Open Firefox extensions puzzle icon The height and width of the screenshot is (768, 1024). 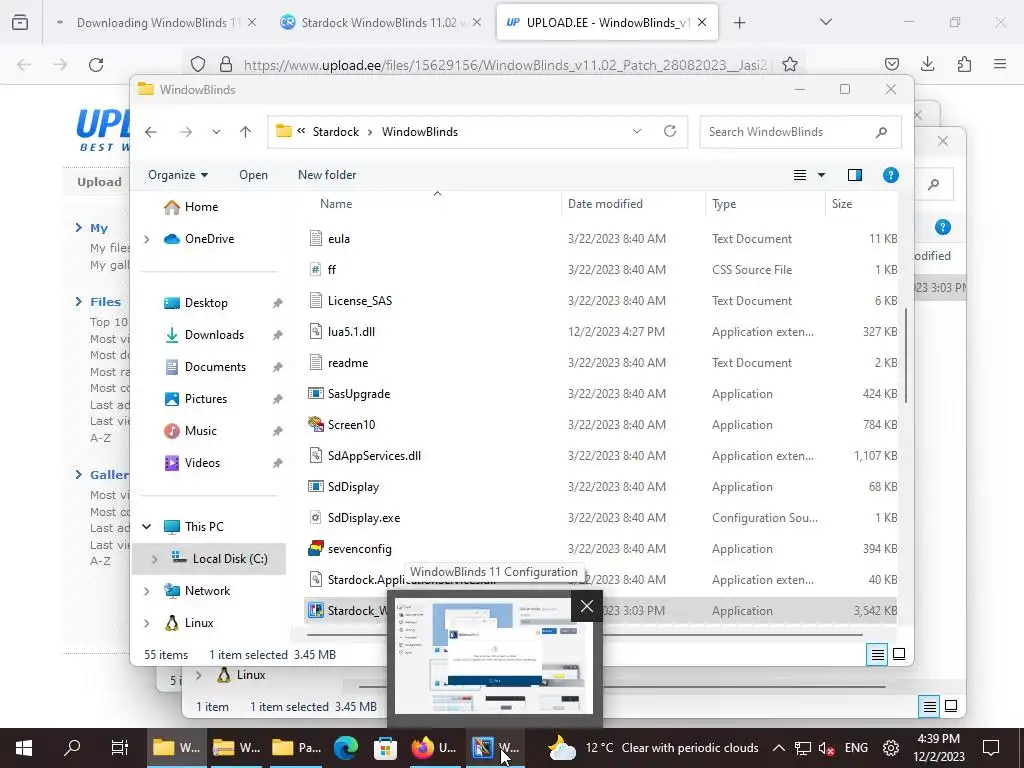tap(964, 64)
